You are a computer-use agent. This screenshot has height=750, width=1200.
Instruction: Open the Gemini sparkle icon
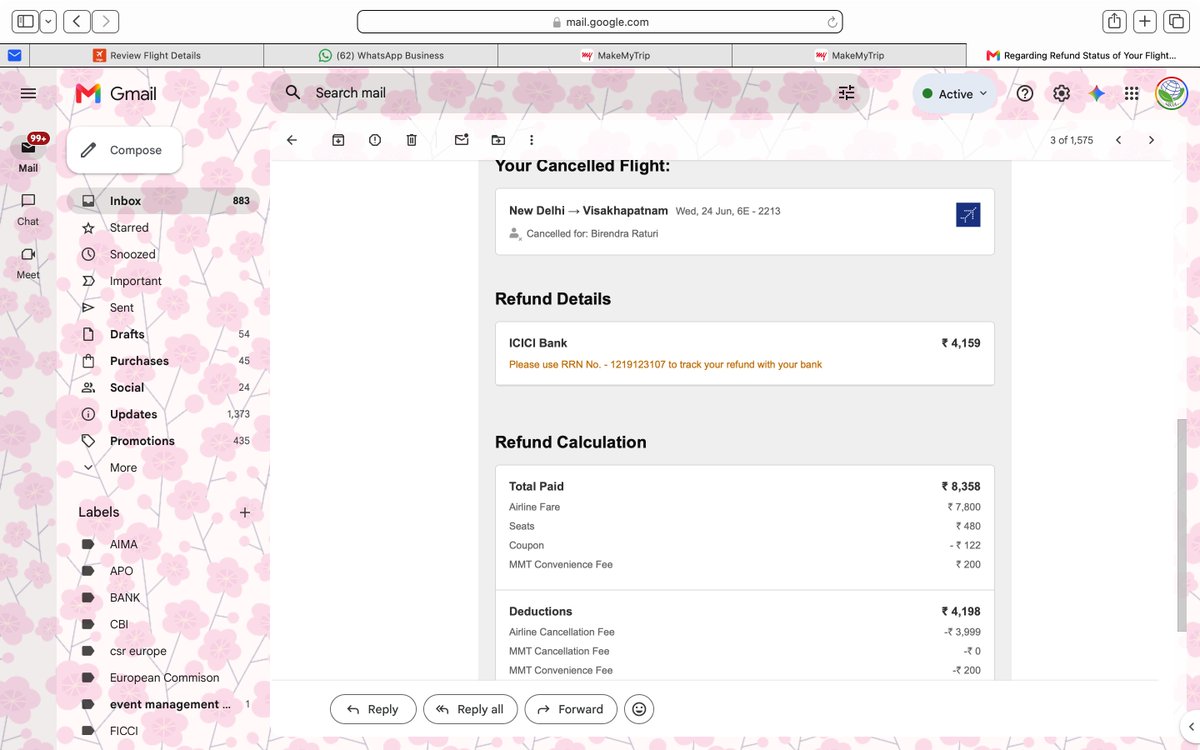click(x=1097, y=93)
